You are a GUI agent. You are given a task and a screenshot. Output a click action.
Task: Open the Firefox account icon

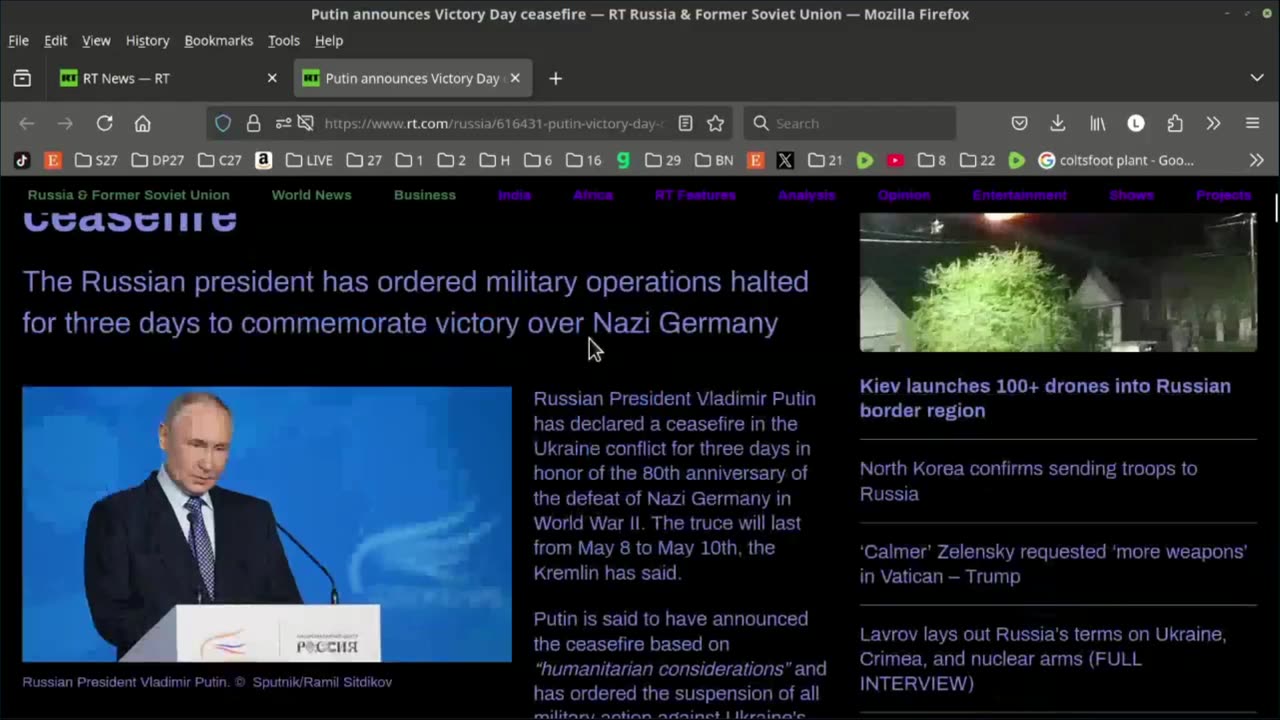coord(1136,123)
